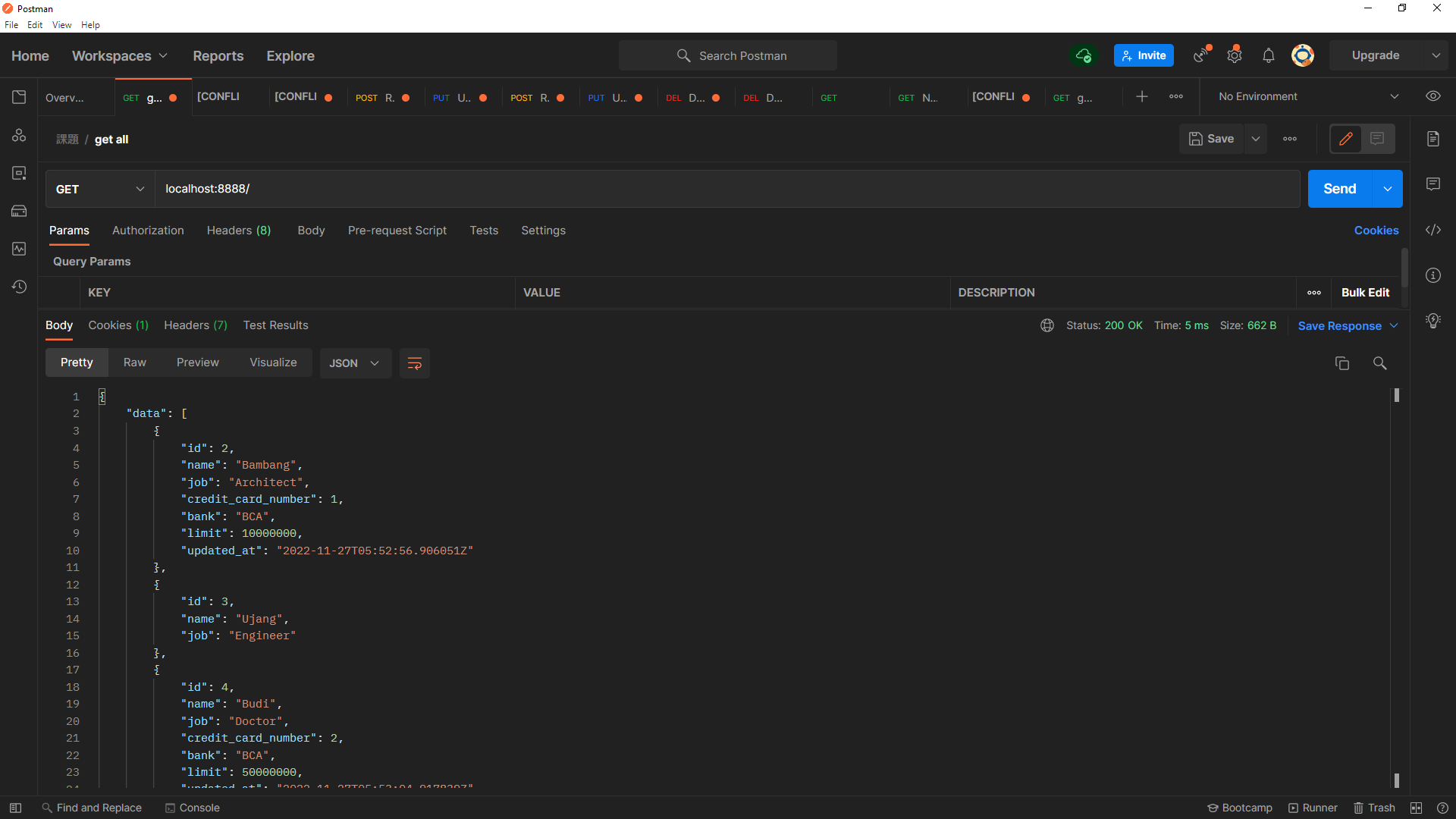The height and width of the screenshot is (819, 1456).
Task: Open the request info icon
Action: (1433, 275)
